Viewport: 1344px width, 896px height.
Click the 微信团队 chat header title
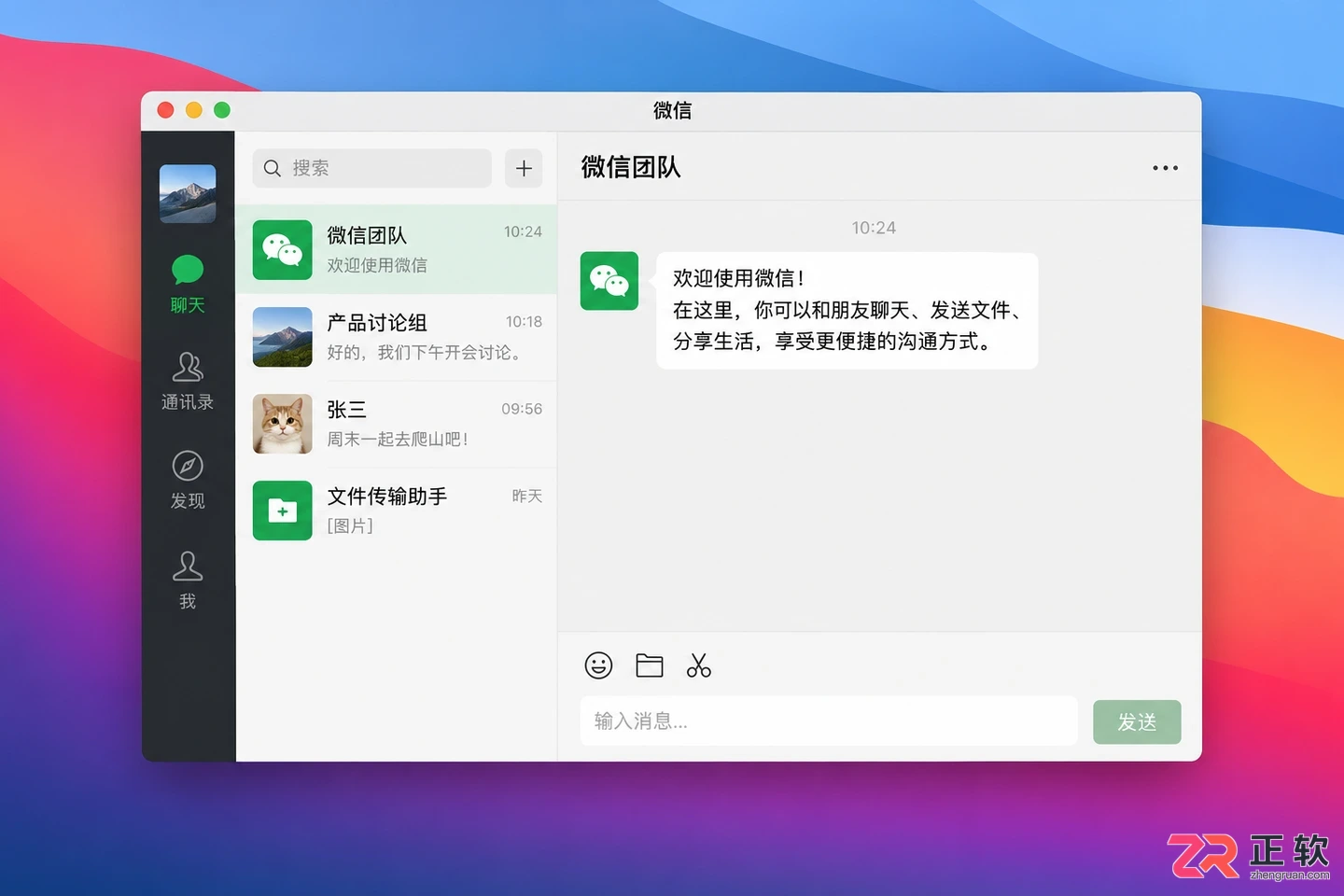tap(631, 167)
